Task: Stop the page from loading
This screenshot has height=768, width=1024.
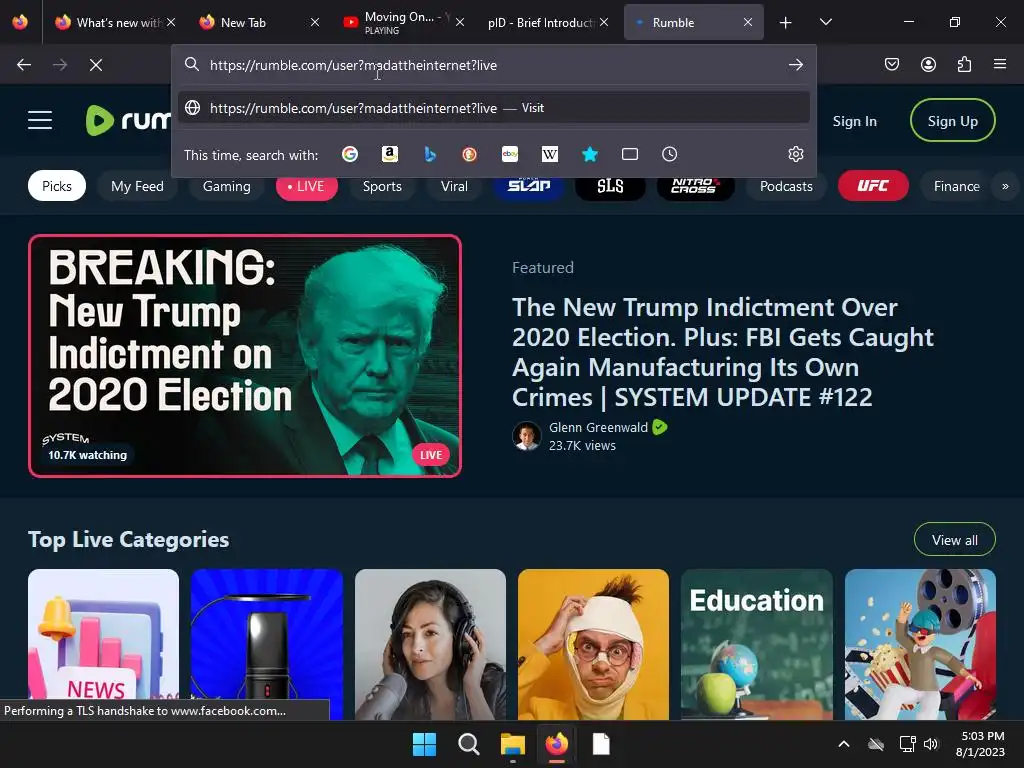Action: click(96, 65)
